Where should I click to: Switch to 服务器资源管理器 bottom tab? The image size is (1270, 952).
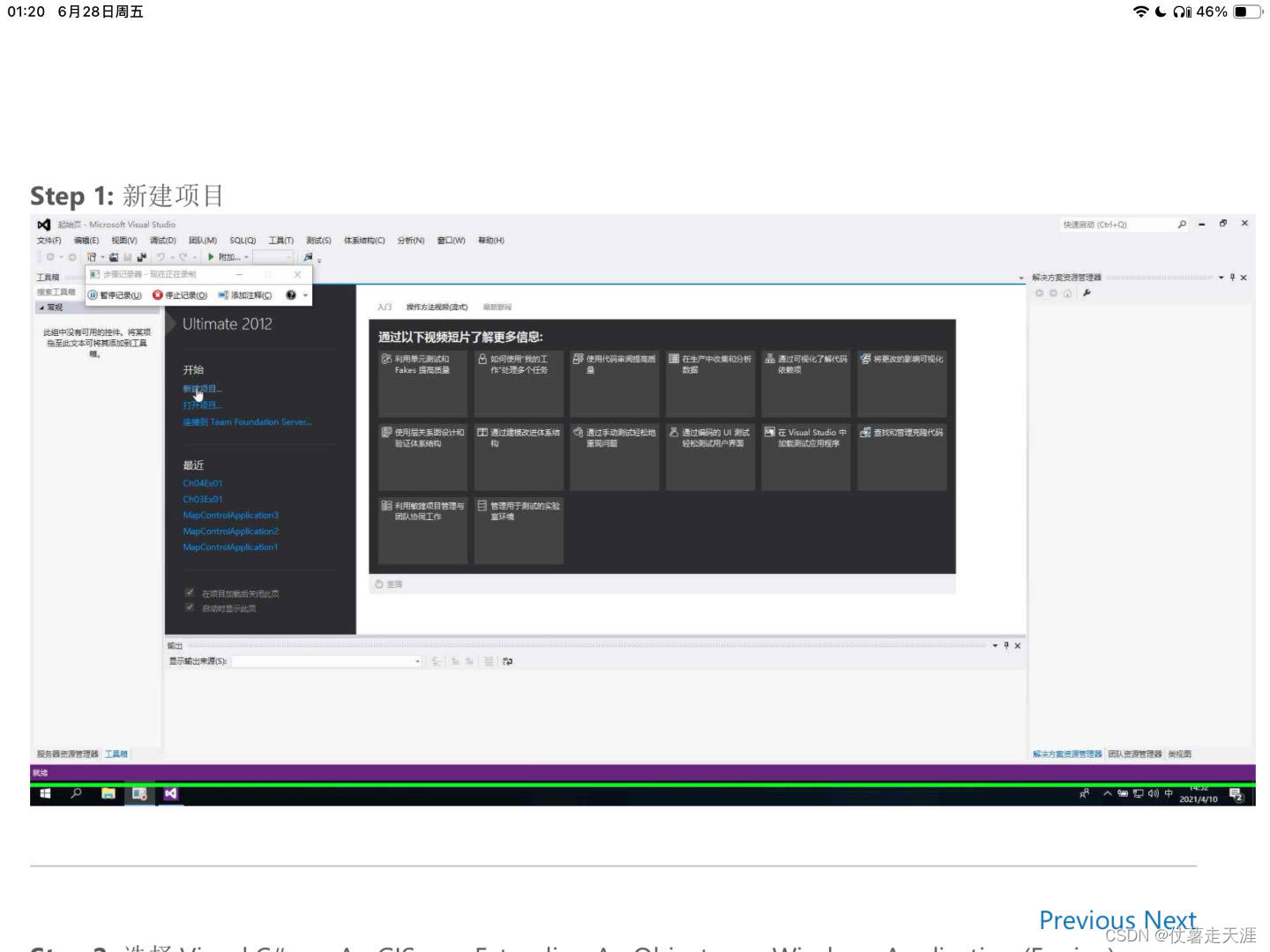[68, 755]
